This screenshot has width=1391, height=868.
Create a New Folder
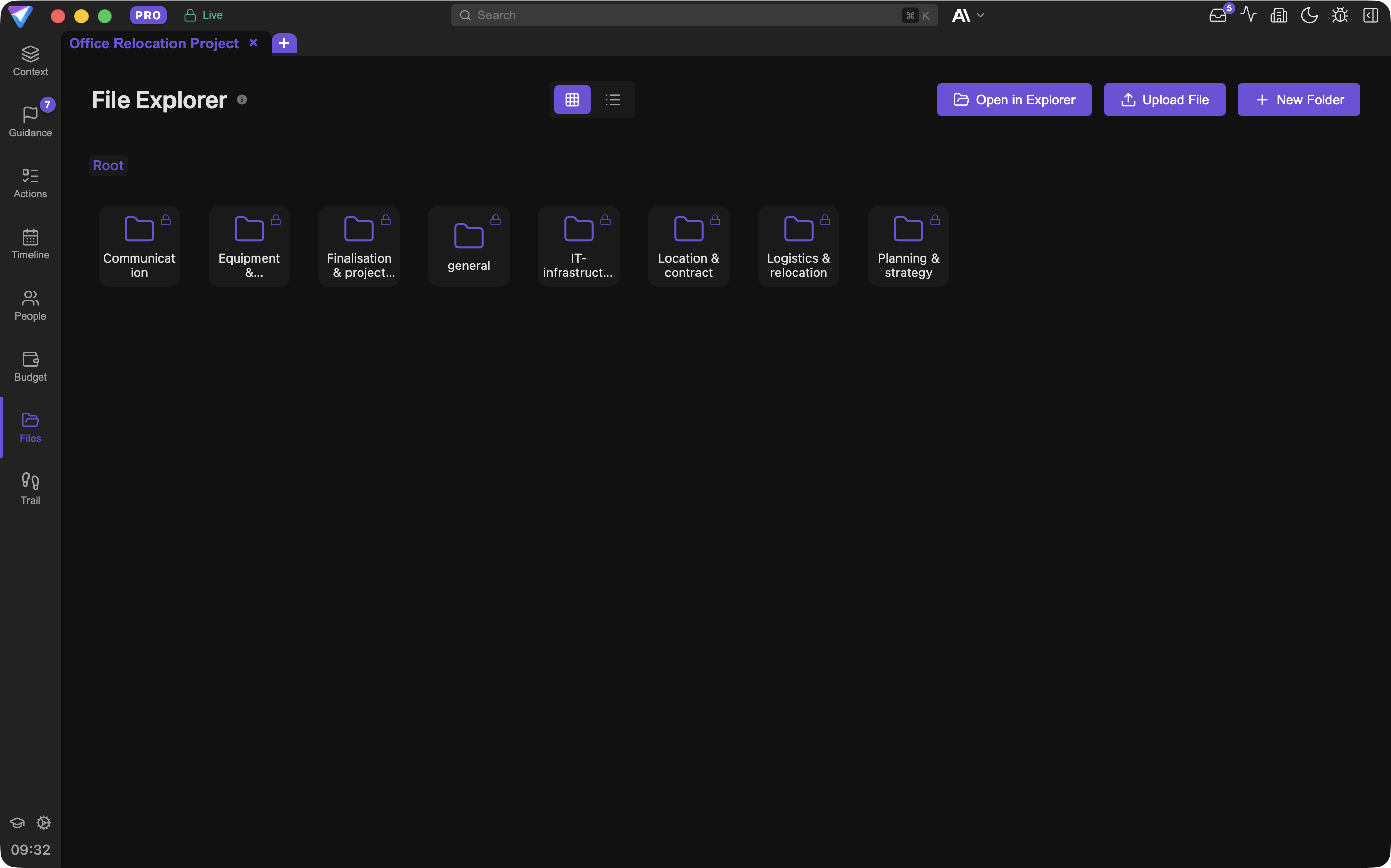[1298, 99]
